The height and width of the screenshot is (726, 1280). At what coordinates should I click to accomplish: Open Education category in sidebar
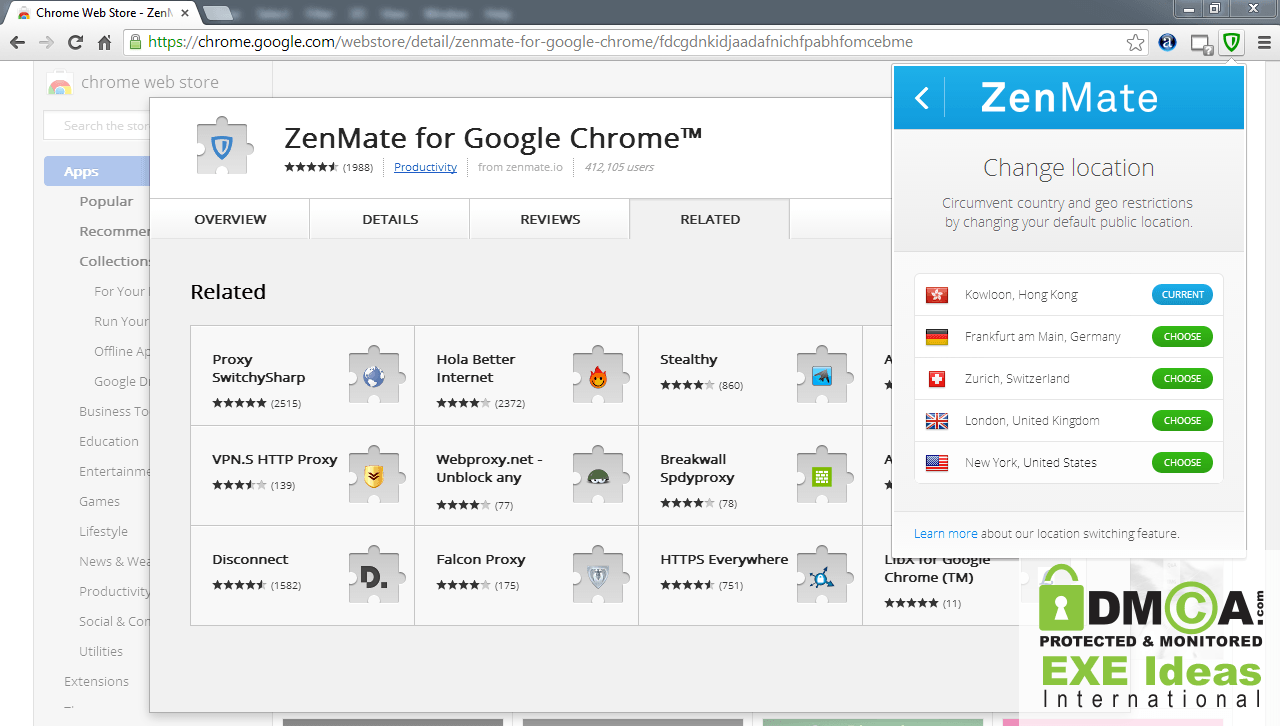pos(109,441)
